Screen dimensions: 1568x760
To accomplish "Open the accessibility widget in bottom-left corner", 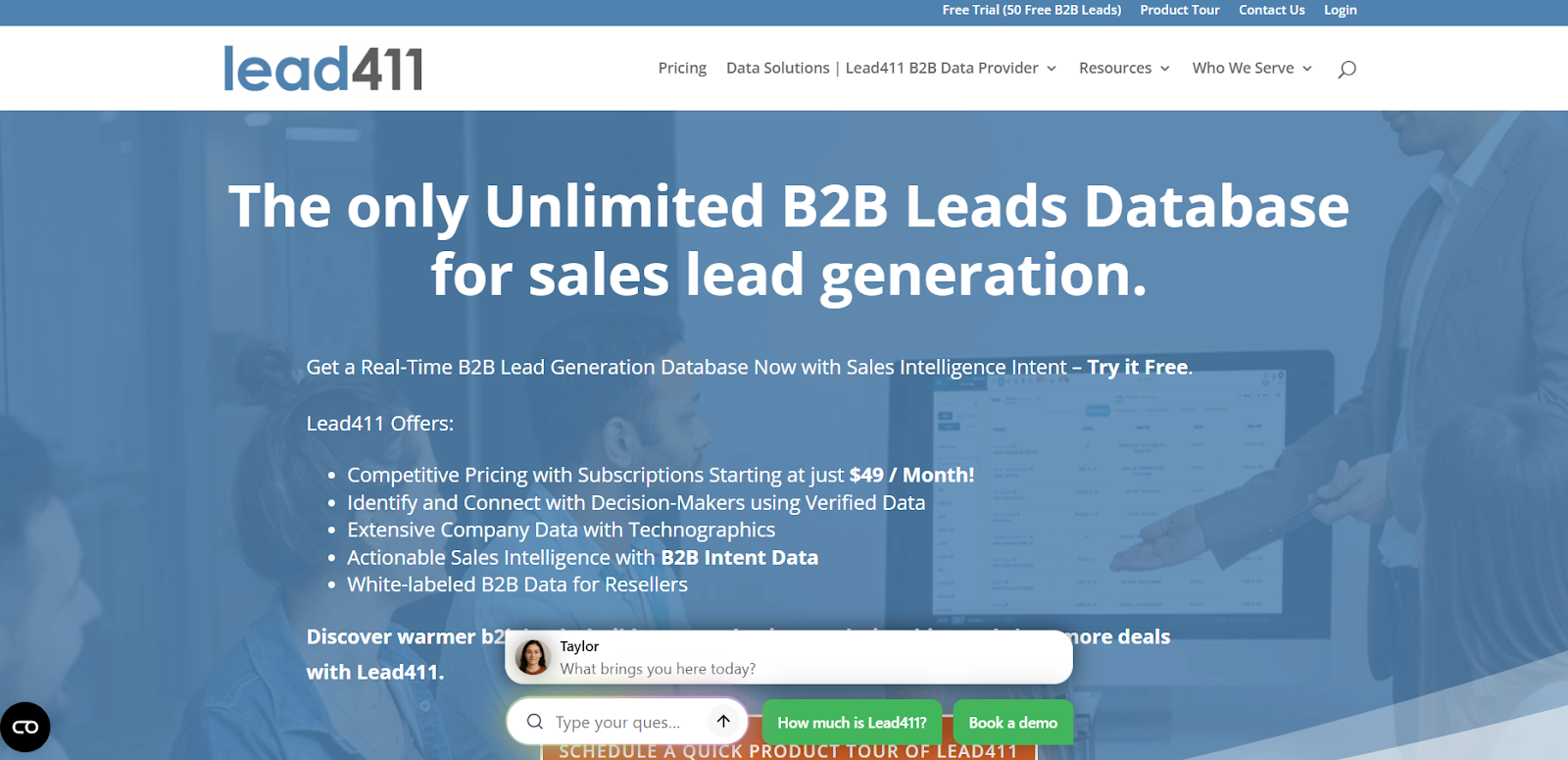I will tap(25, 727).
